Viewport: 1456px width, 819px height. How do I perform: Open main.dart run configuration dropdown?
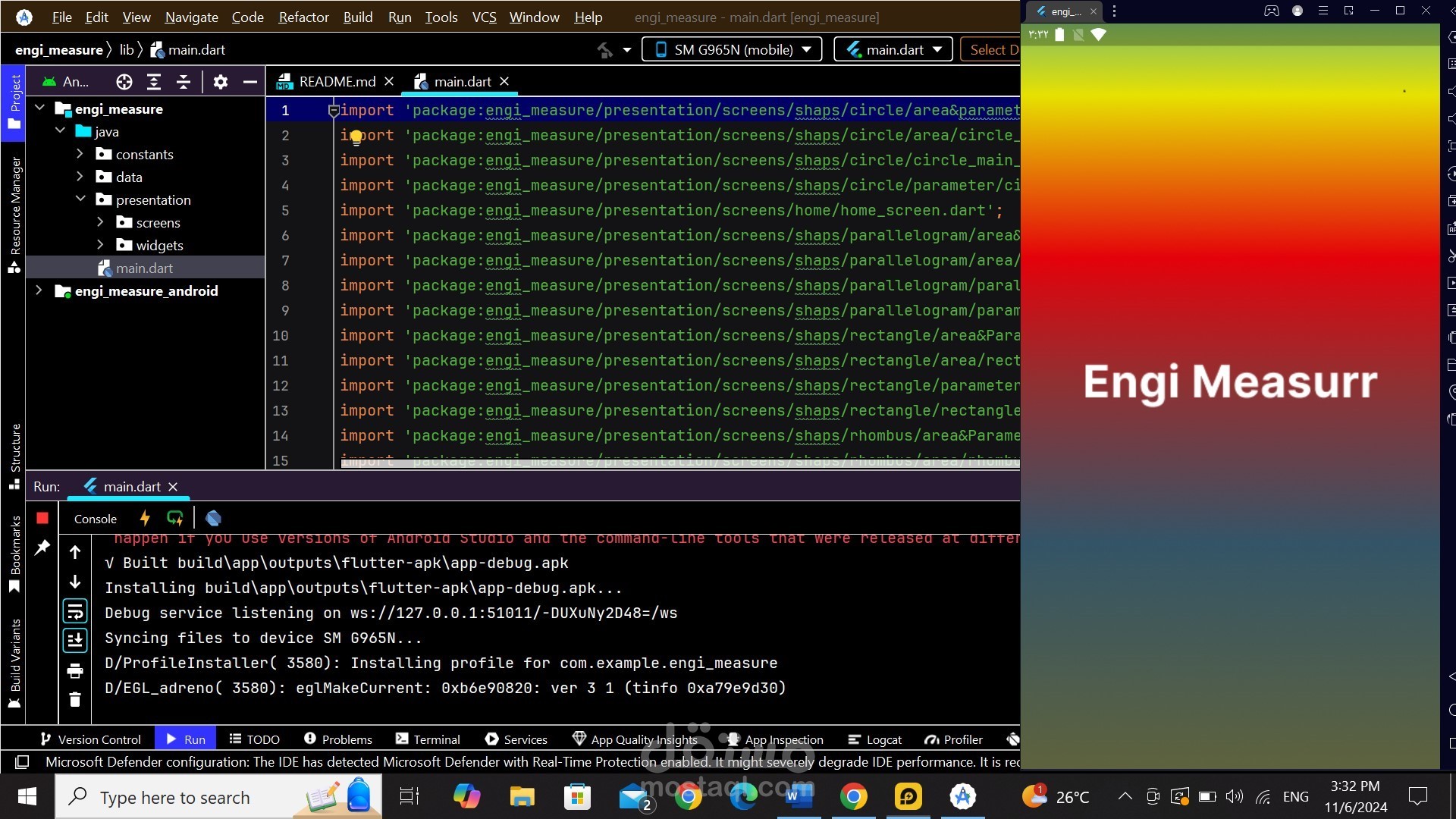coord(893,50)
